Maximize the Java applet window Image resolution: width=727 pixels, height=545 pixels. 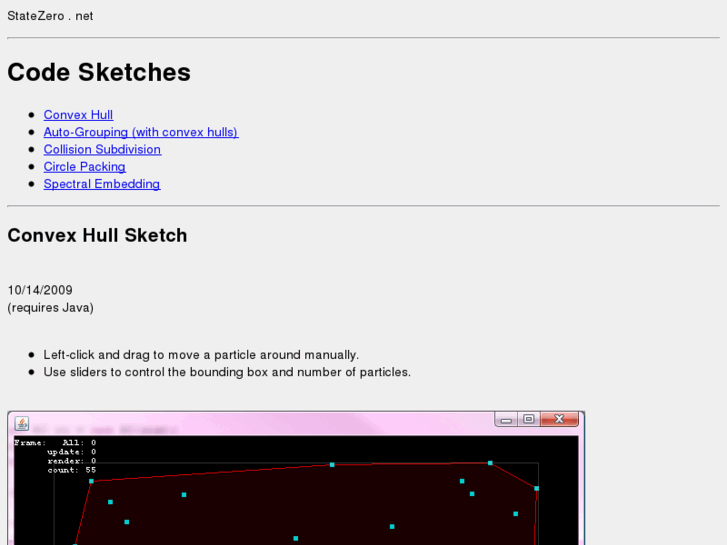[x=529, y=419]
